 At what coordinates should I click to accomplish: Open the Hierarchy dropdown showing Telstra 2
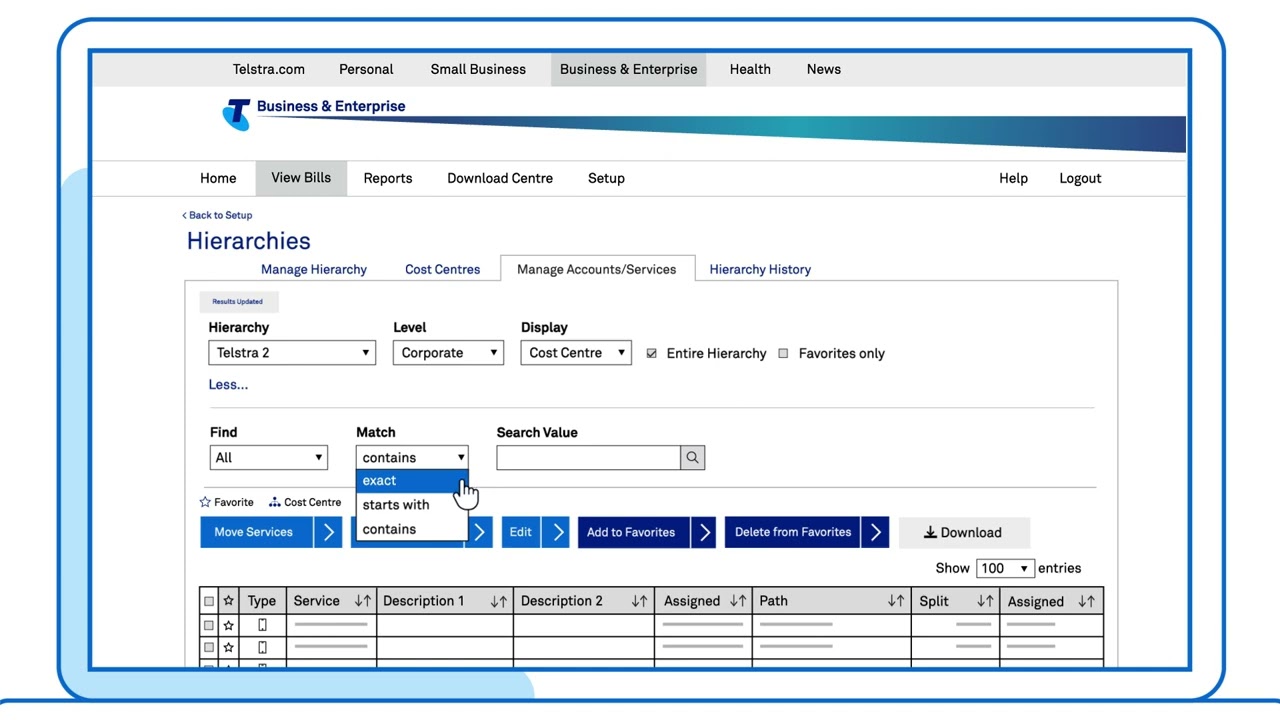click(292, 353)
